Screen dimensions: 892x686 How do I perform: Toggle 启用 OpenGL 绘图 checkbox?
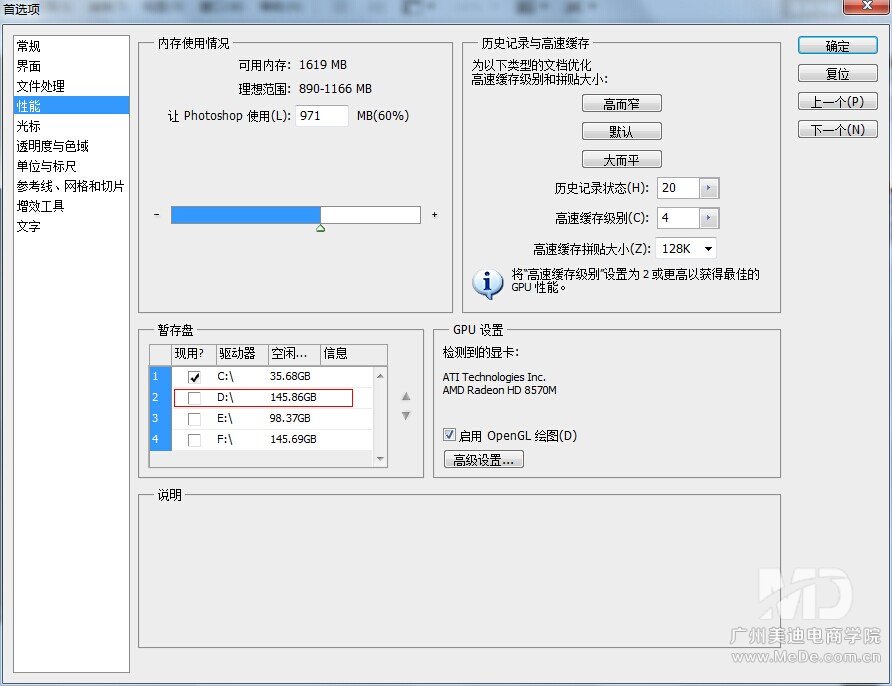tap(449, 435)
